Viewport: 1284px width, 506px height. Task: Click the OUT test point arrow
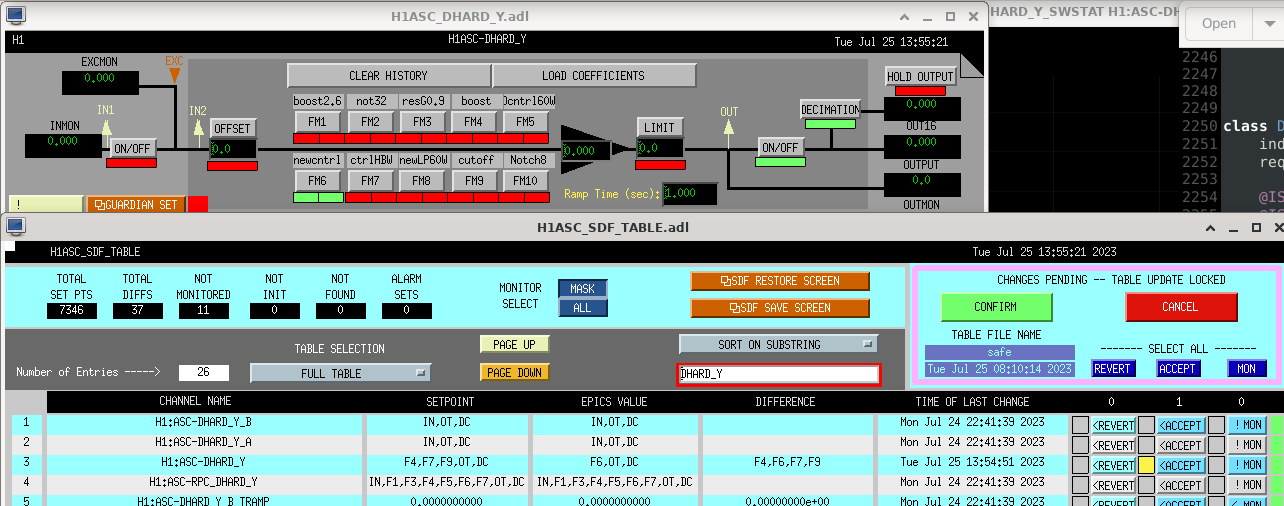(x=729, y=127)
